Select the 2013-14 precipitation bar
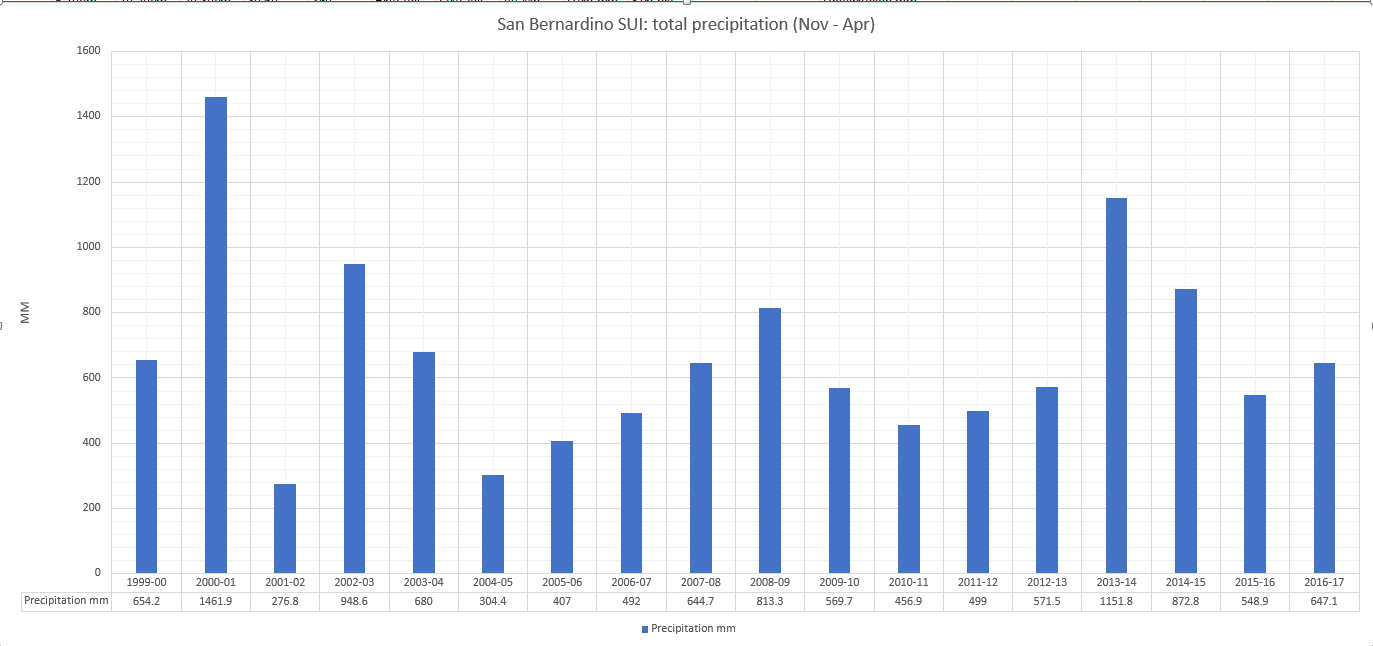The height and width of the screenshot is (646, 1373). [x=1116, y=385]
